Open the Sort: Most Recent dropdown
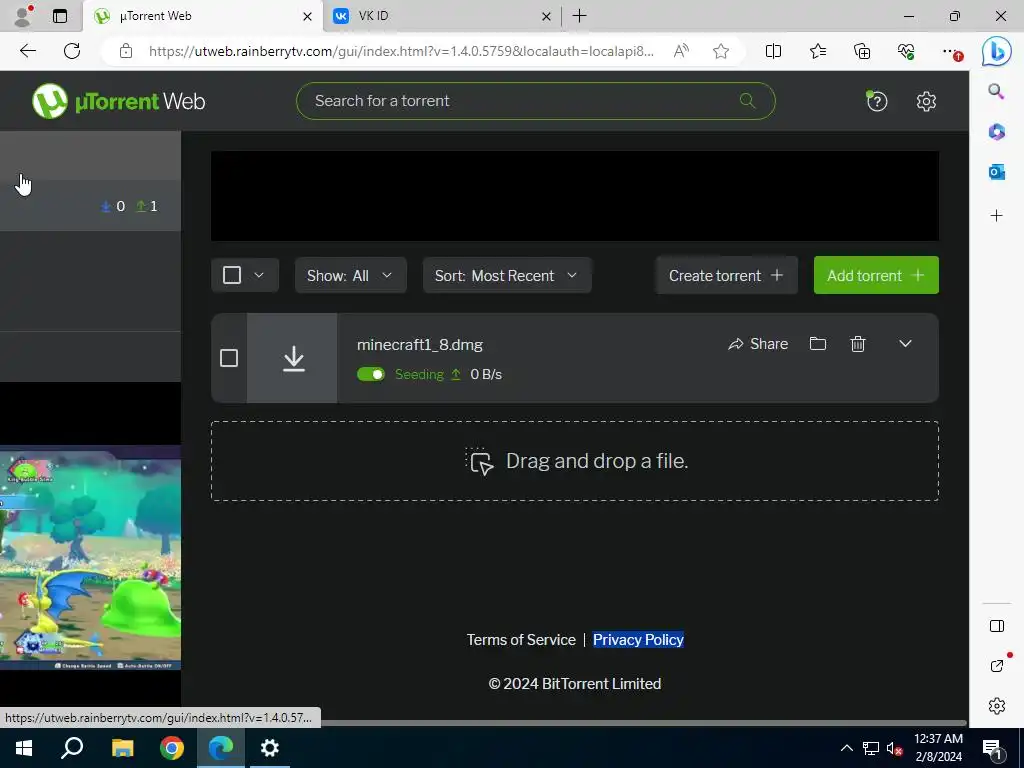 point(507,275)
